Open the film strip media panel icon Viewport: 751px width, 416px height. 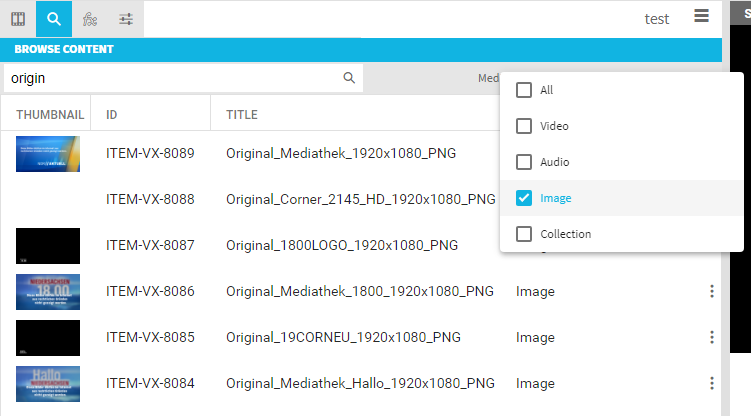pyautogui.click(x=18, y=18)
